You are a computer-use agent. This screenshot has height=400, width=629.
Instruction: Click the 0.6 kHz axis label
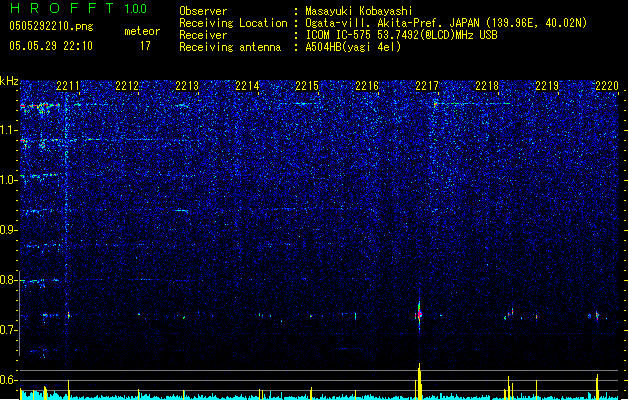click(9, 380)
